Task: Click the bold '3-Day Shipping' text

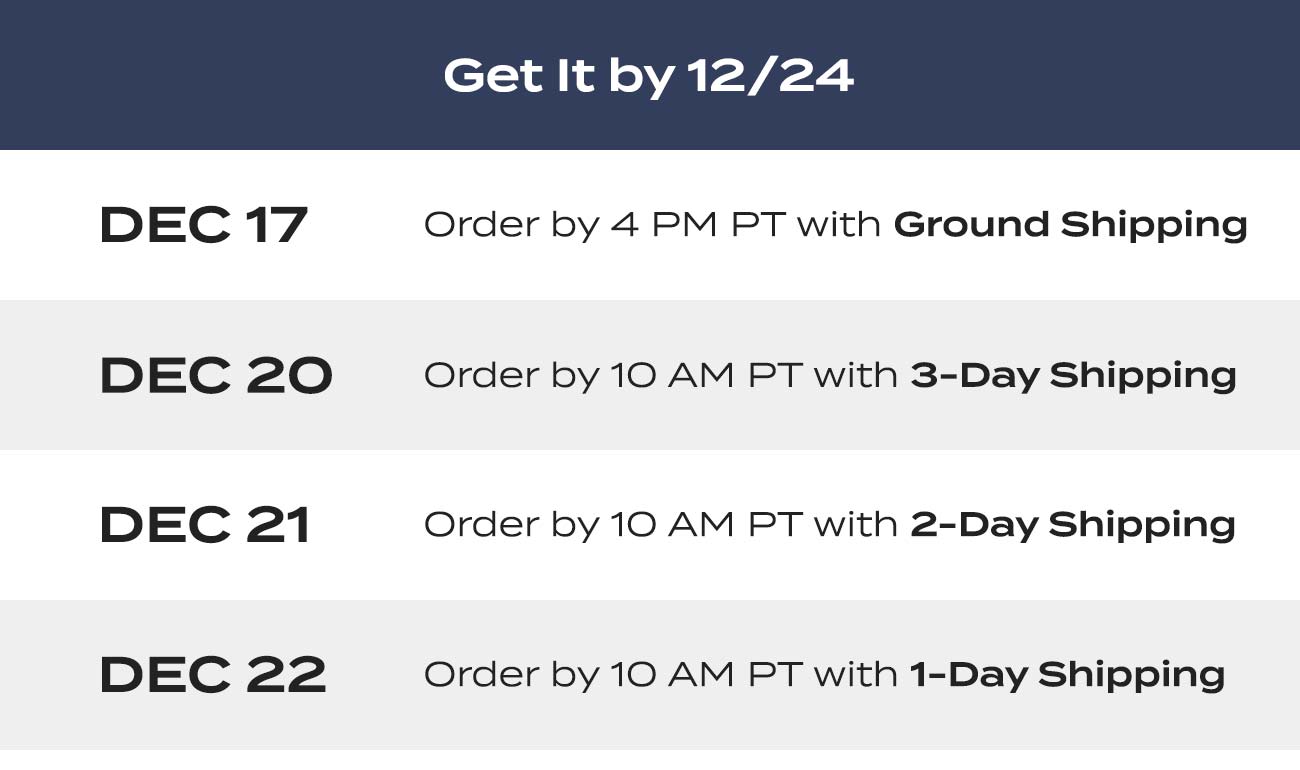Action: [x=1073, y=376]
